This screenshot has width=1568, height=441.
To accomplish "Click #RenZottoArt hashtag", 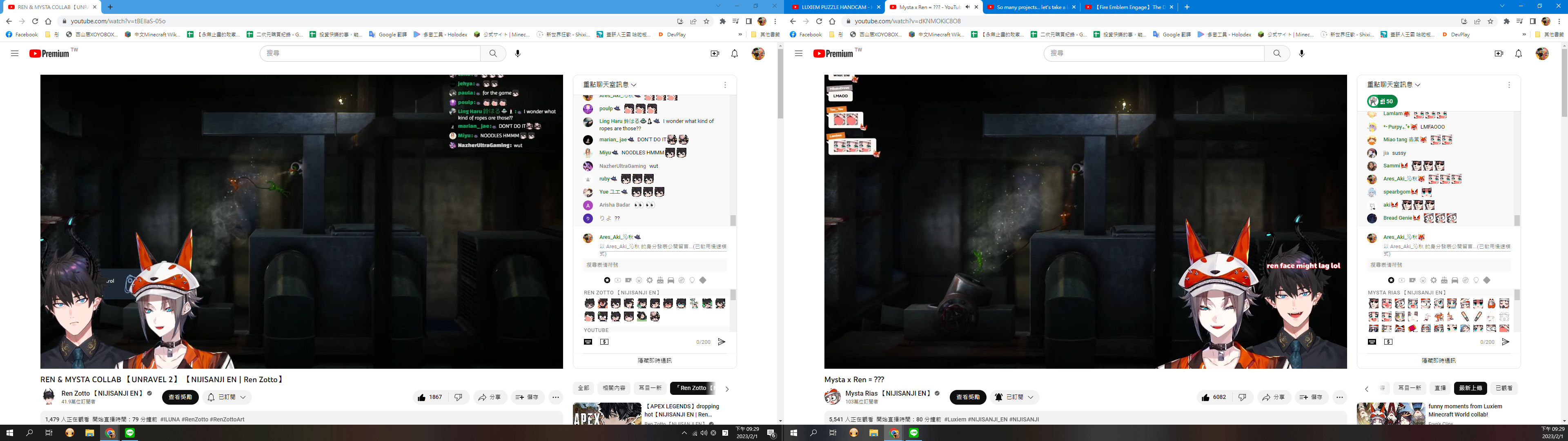I will 227,420.
